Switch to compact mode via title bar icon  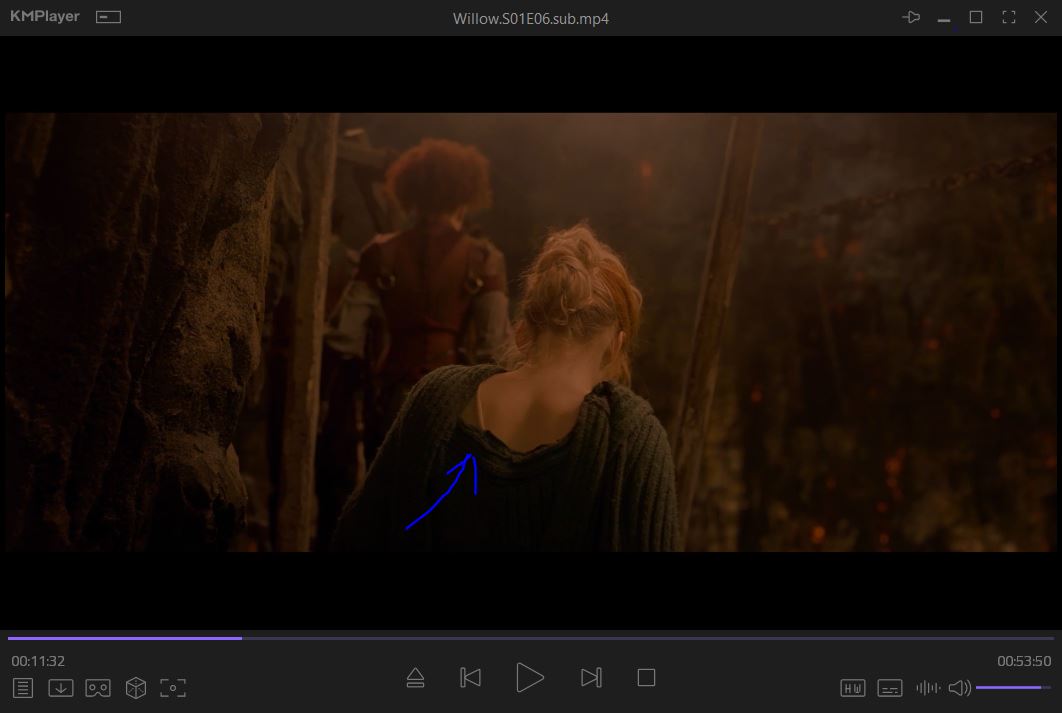108,17
